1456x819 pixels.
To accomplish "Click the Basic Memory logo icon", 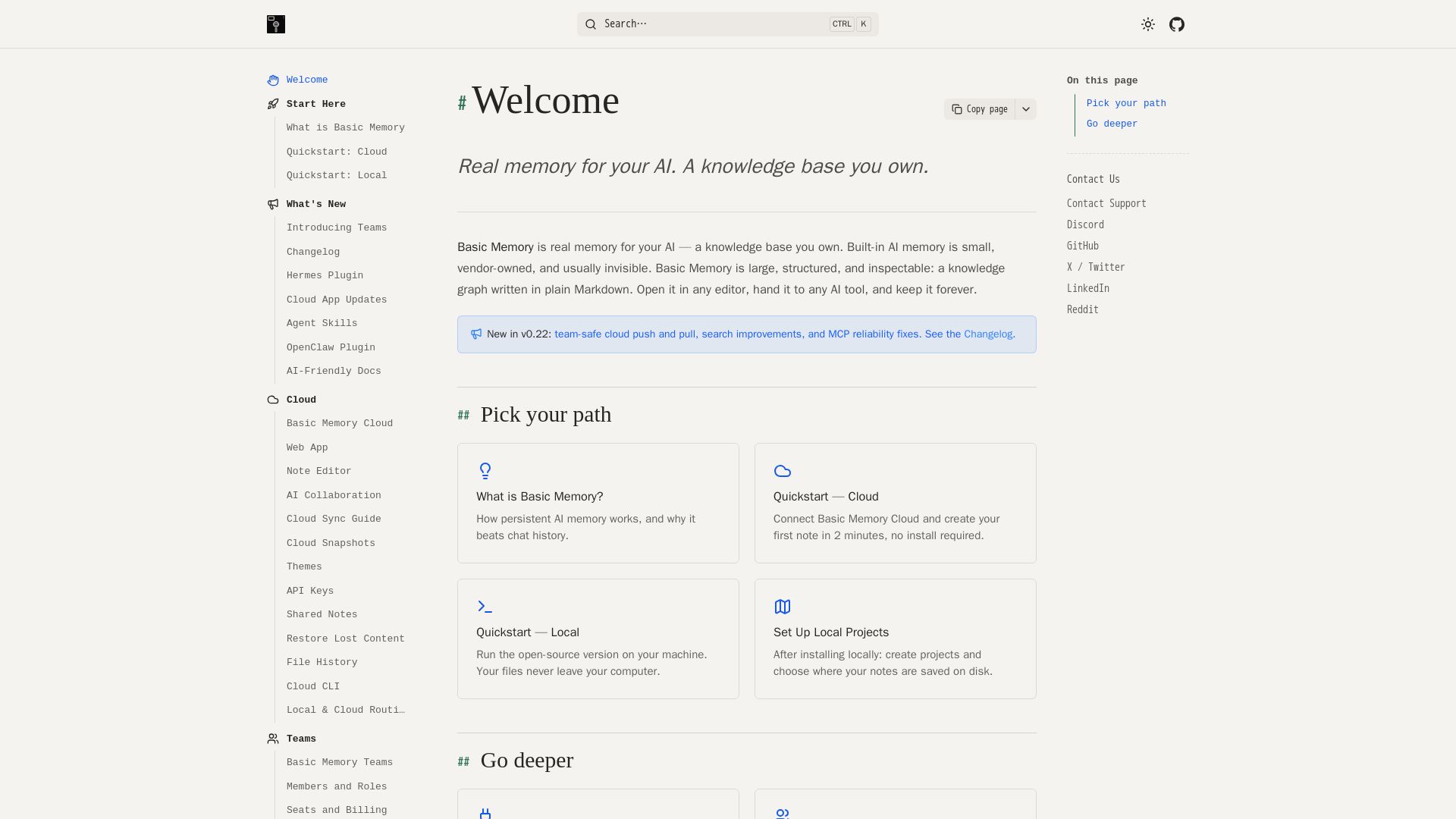I will 276,24.
